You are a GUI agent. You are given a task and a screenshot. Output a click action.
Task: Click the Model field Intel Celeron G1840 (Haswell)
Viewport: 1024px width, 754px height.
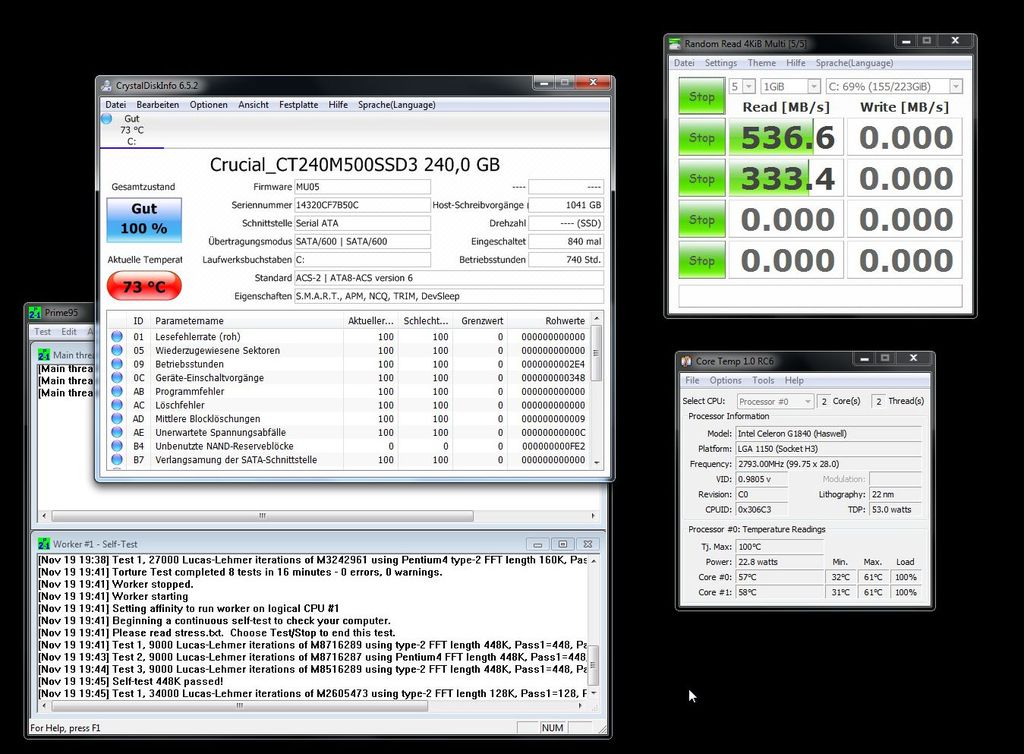[x=828, y=433]
